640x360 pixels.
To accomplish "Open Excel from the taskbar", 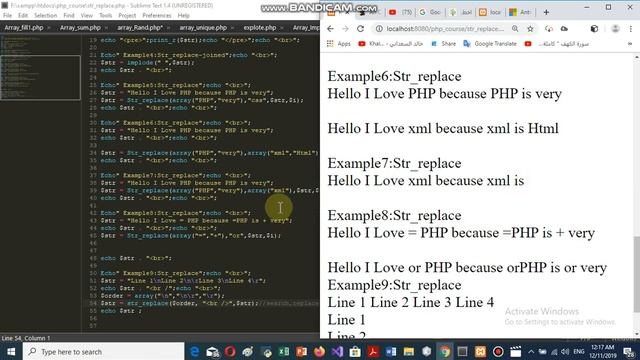I will point(284,351).
